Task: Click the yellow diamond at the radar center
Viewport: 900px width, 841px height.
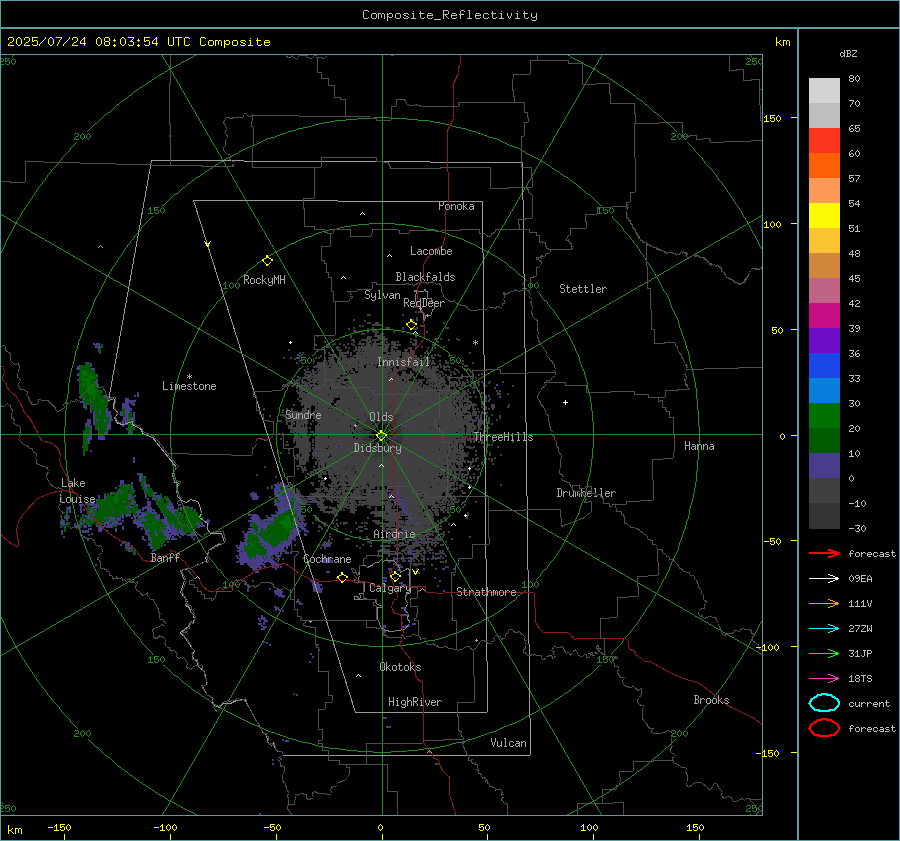Action: point(381,436)
